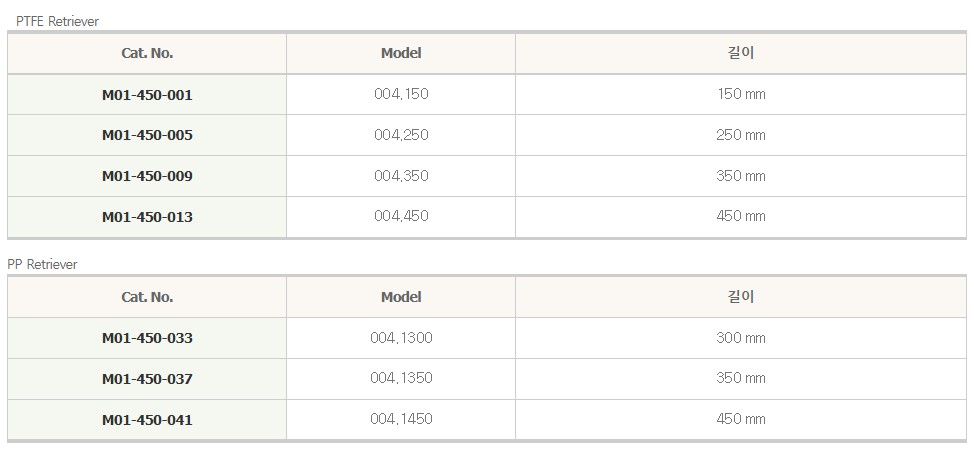The width and height of the screenshot is (974, 450).
Task: Click PP table Model column header
Action: click(x=401, y=297)
